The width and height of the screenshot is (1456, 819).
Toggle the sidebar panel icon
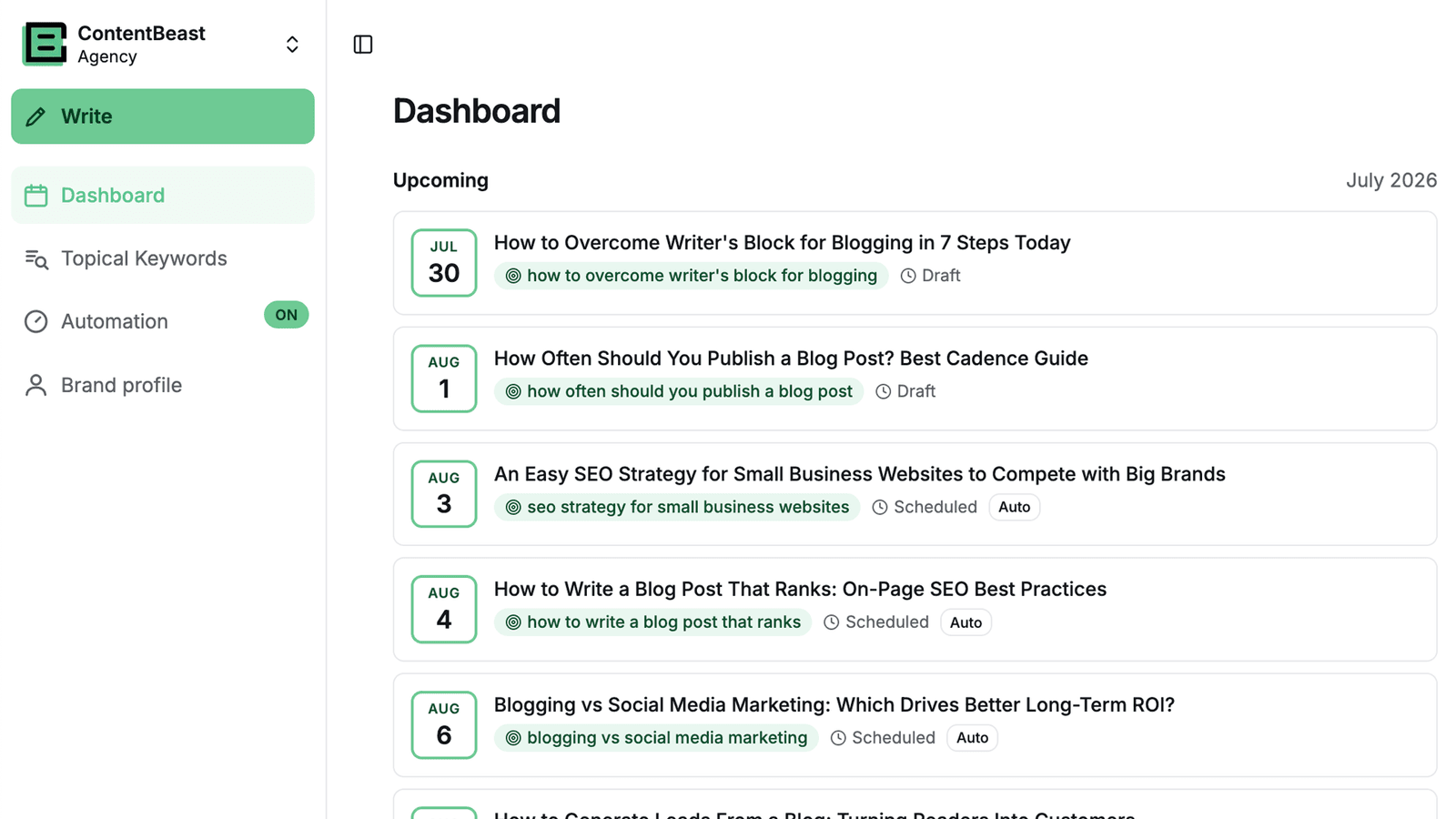[x=363, y=45]
